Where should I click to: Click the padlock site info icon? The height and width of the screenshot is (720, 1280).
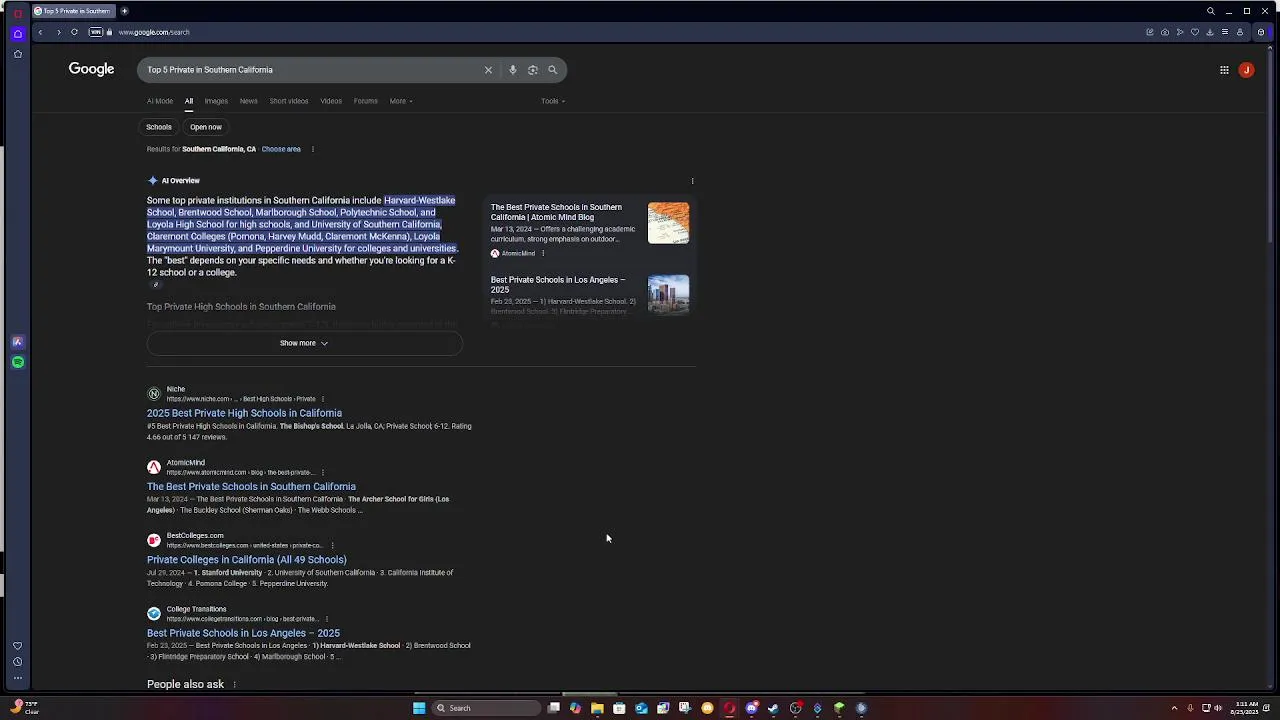tap(109, 32)
